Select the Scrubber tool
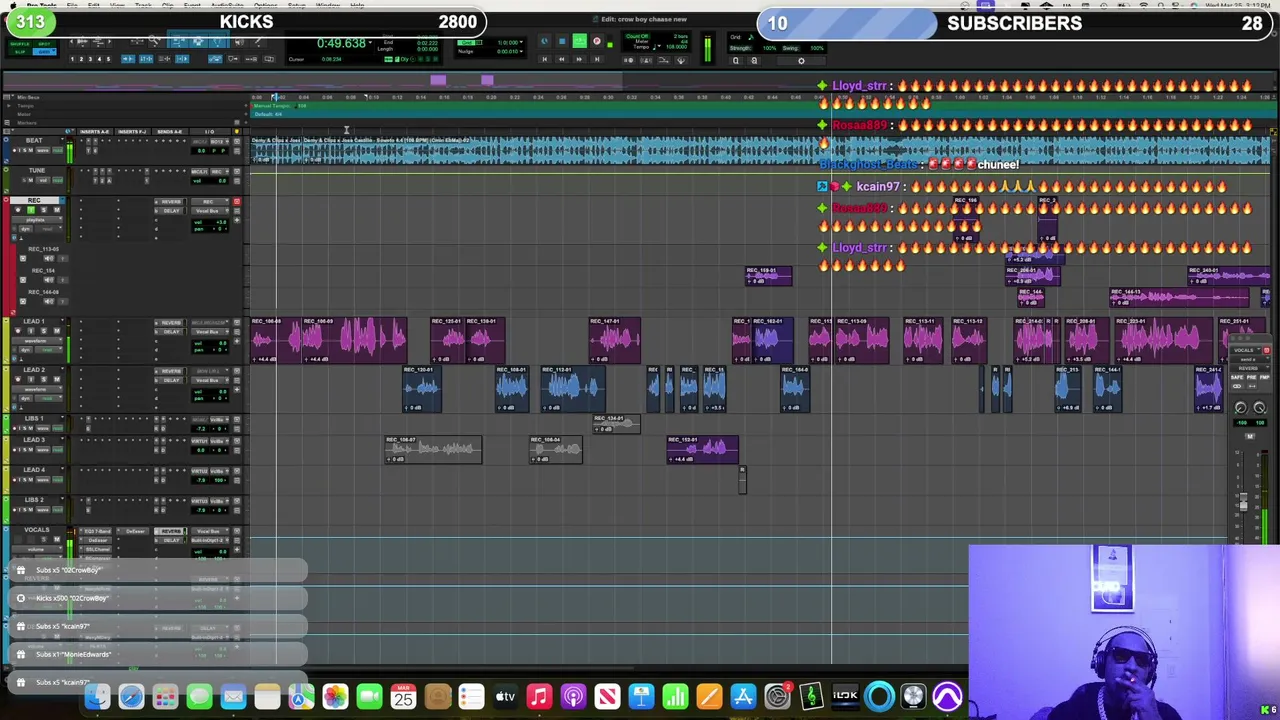This screenshot has height=720, width=1280. [239, 40]
